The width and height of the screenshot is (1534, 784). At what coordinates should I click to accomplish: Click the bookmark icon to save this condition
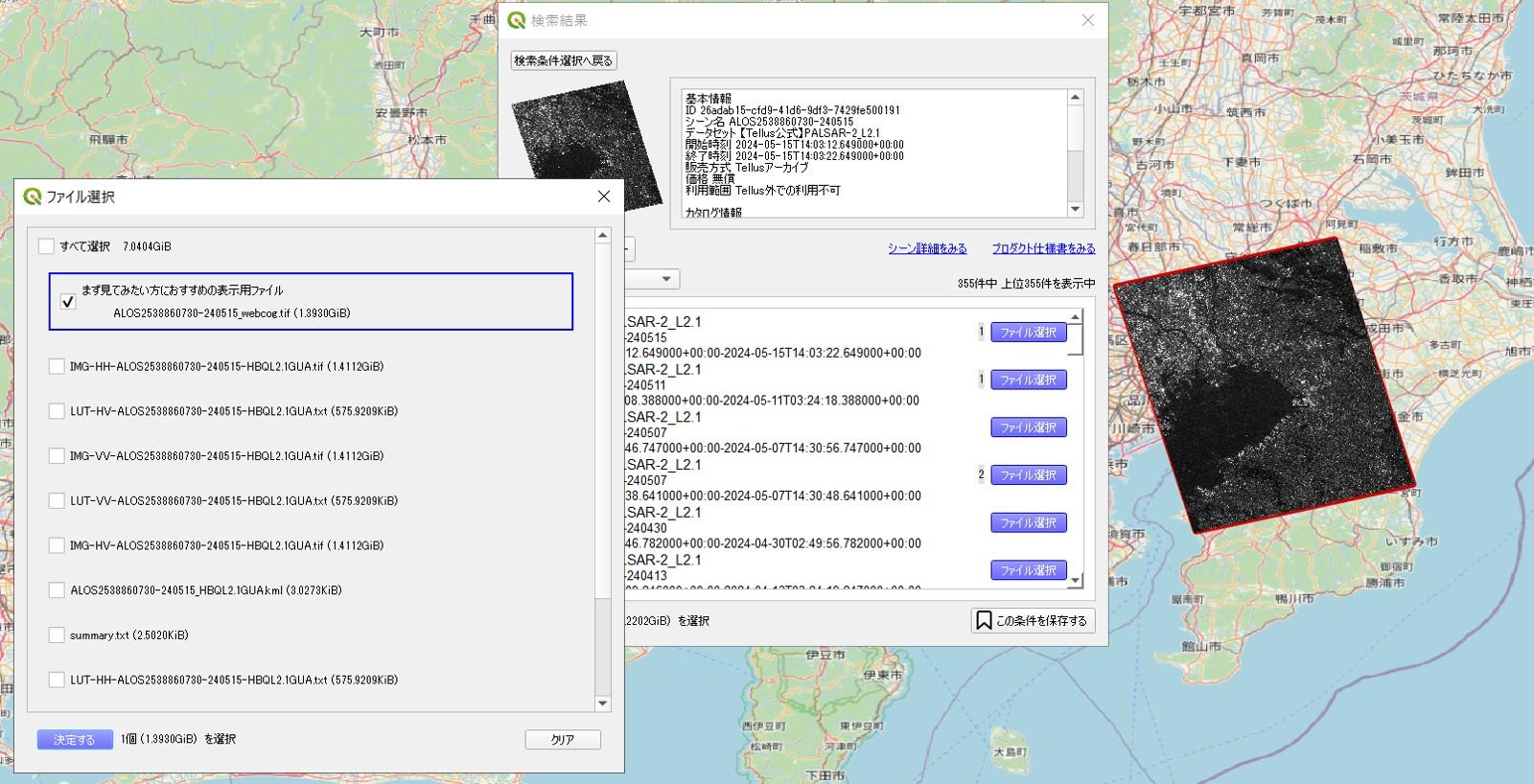coord(984,620)
